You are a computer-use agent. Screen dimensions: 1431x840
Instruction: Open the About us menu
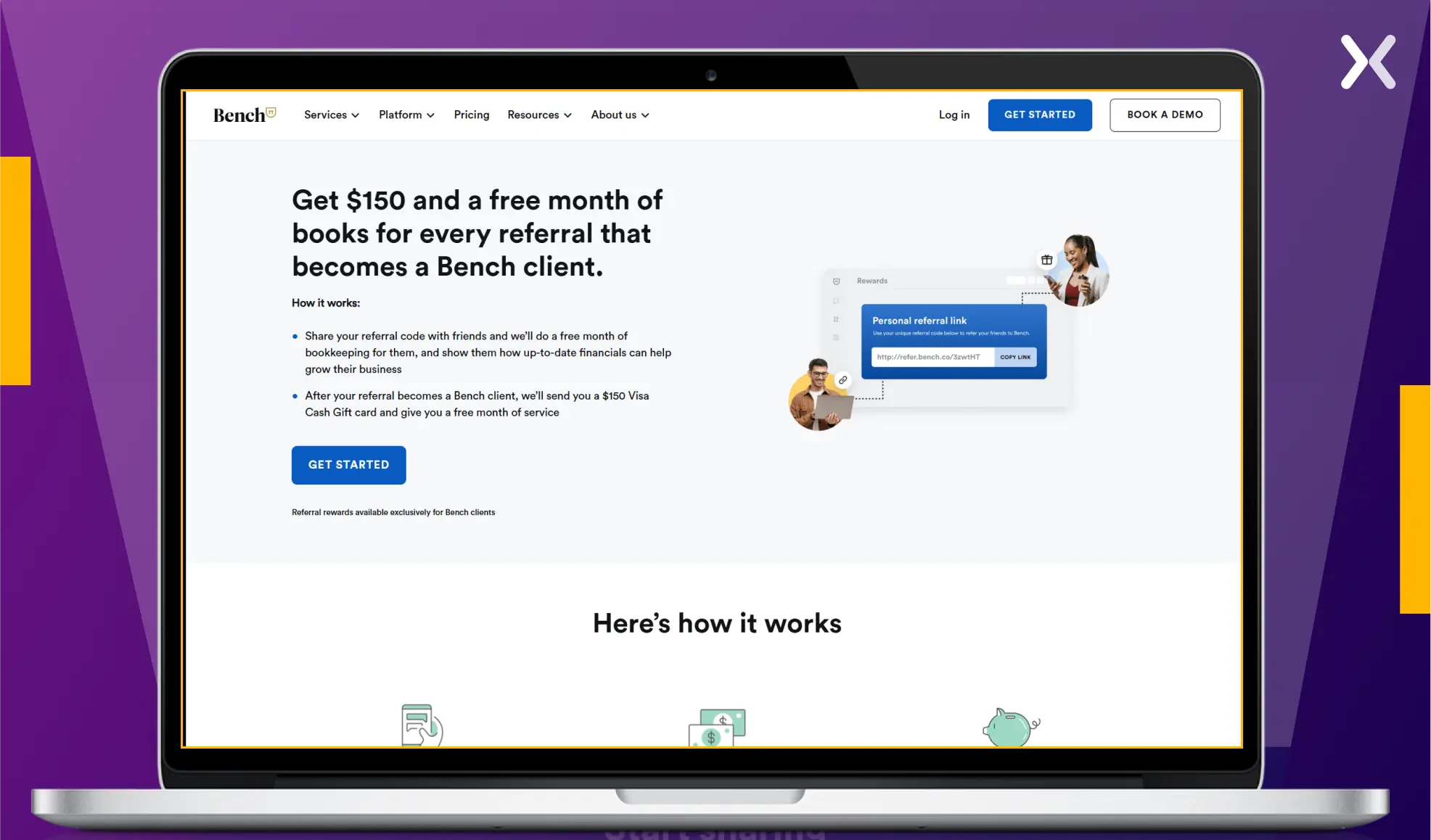[620, 114]
